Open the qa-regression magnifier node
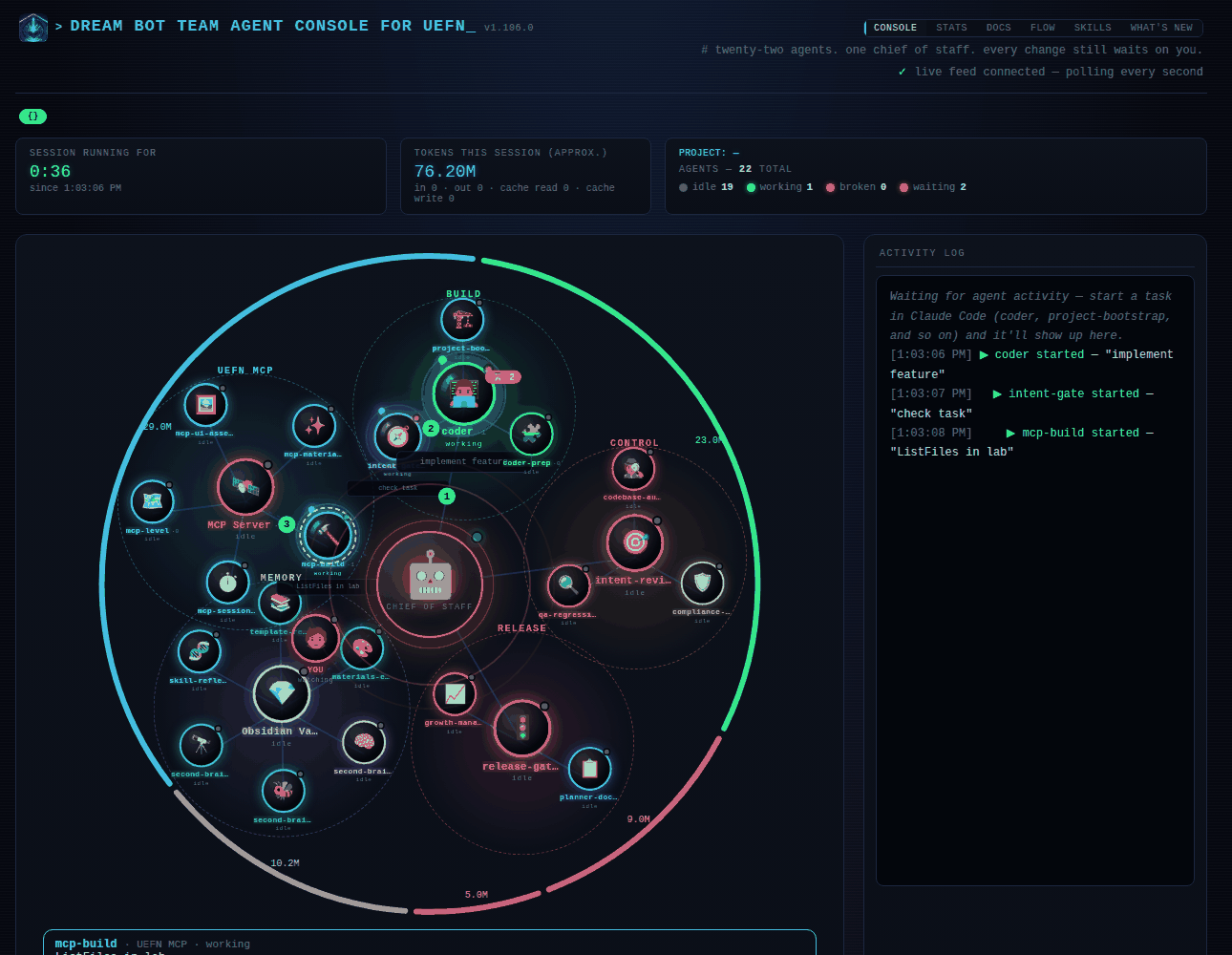 point(568,585)
